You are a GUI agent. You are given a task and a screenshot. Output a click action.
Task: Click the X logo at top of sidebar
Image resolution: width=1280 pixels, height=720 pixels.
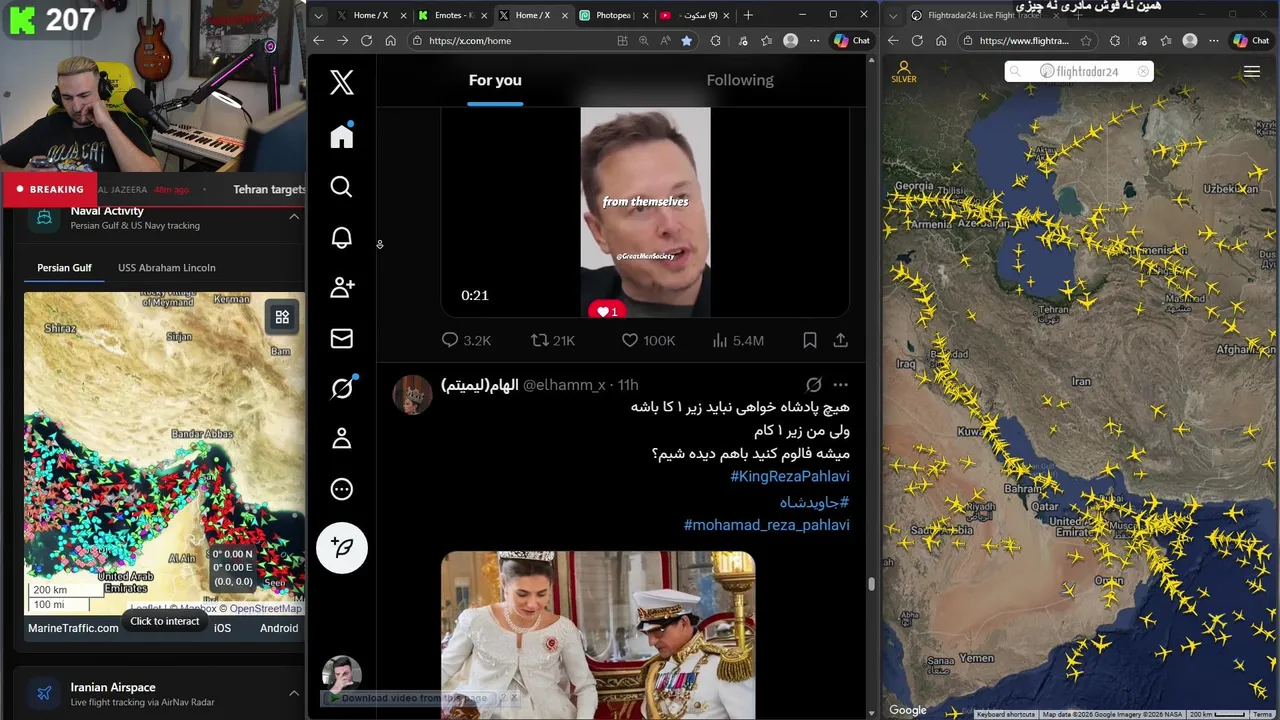(342, 82)
